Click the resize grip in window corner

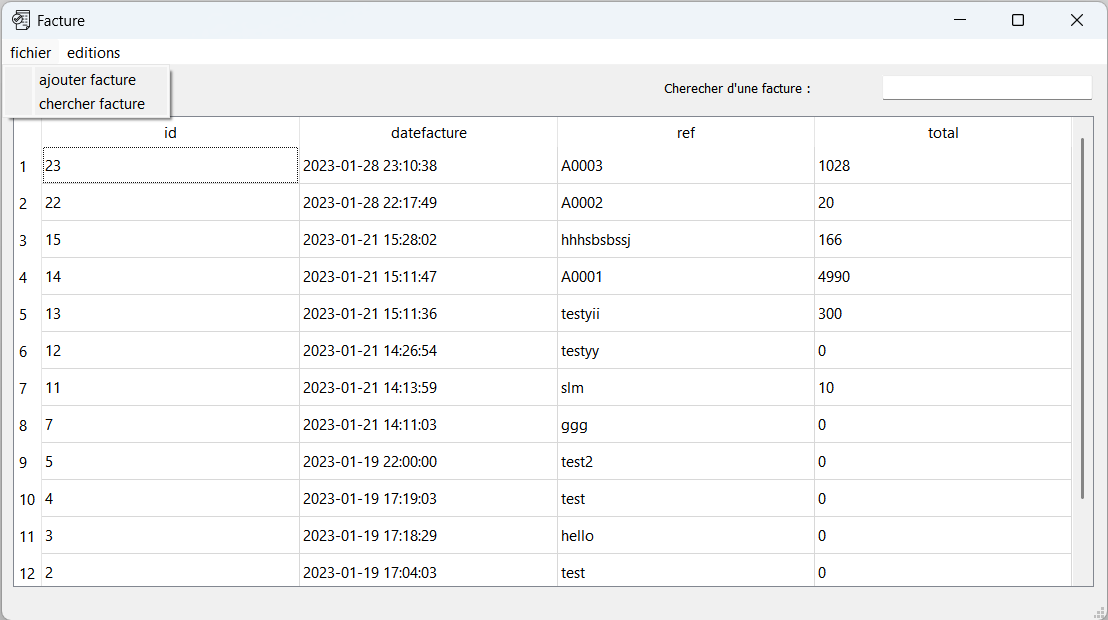pyautogui.click(x=1100, y=612)
